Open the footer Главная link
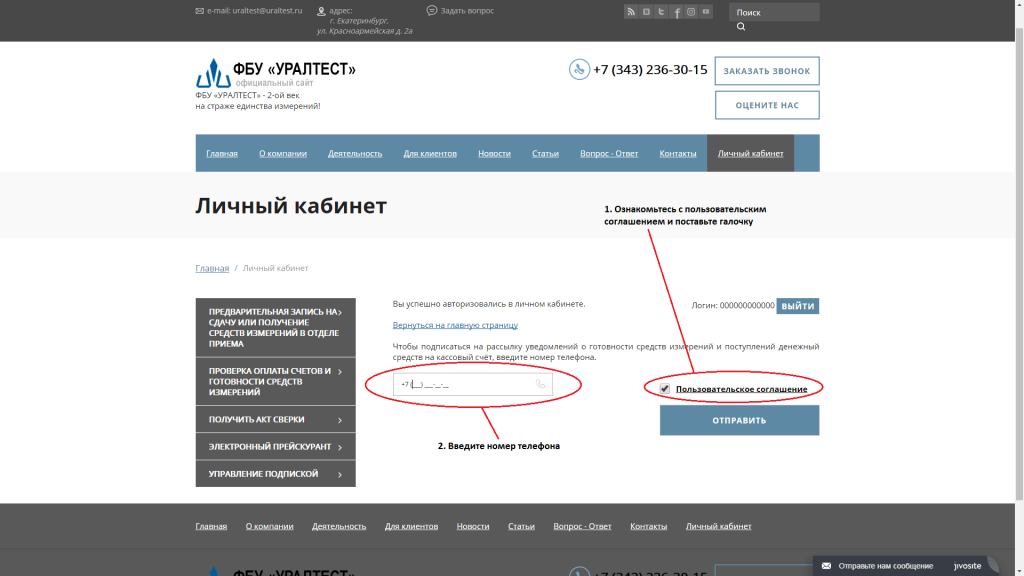The width and height of the screenshot is (1024, 576). click(211, 526)
